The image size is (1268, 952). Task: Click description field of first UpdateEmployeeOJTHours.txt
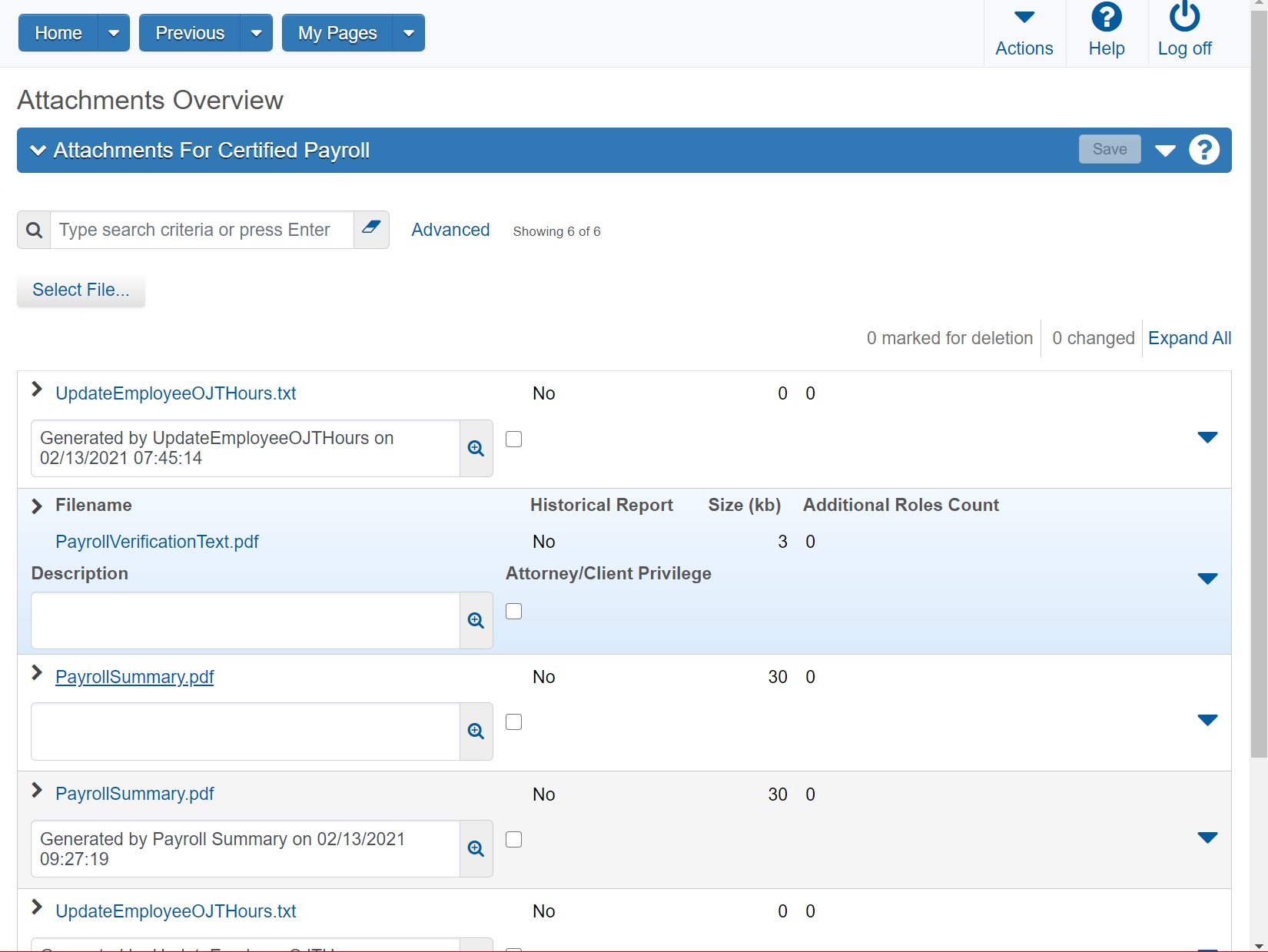[x=245, y=448]
